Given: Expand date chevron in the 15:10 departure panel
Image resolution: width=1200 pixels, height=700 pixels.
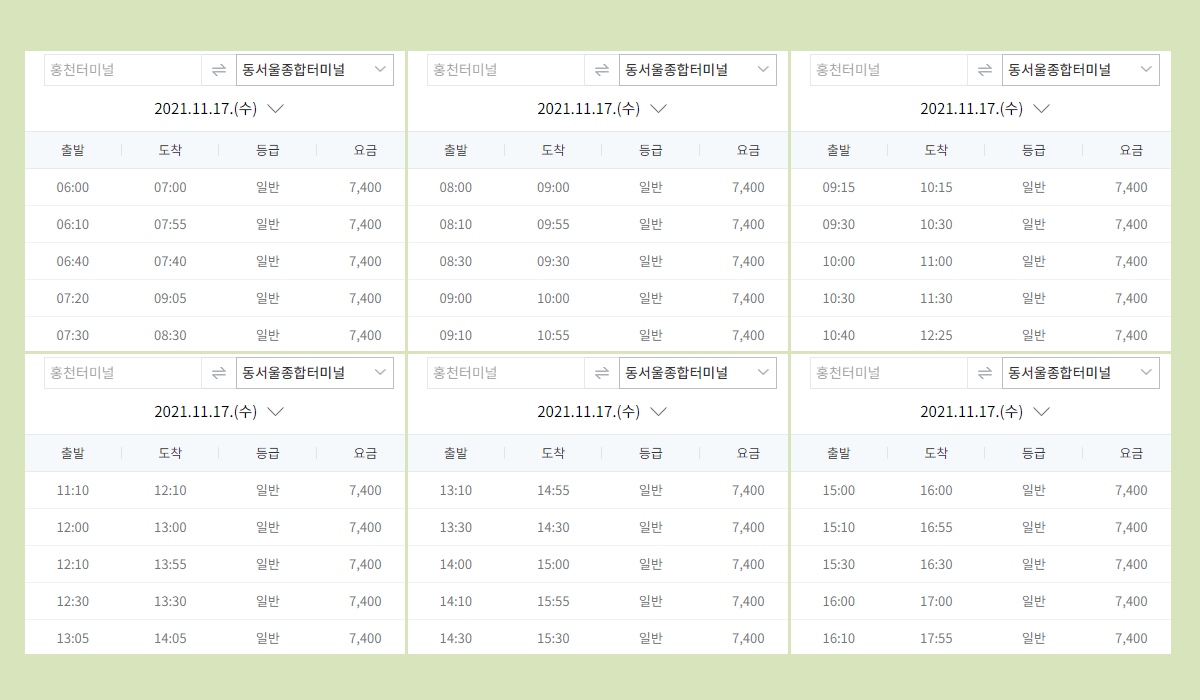Looking at the screenshot, I should 1042,412.
